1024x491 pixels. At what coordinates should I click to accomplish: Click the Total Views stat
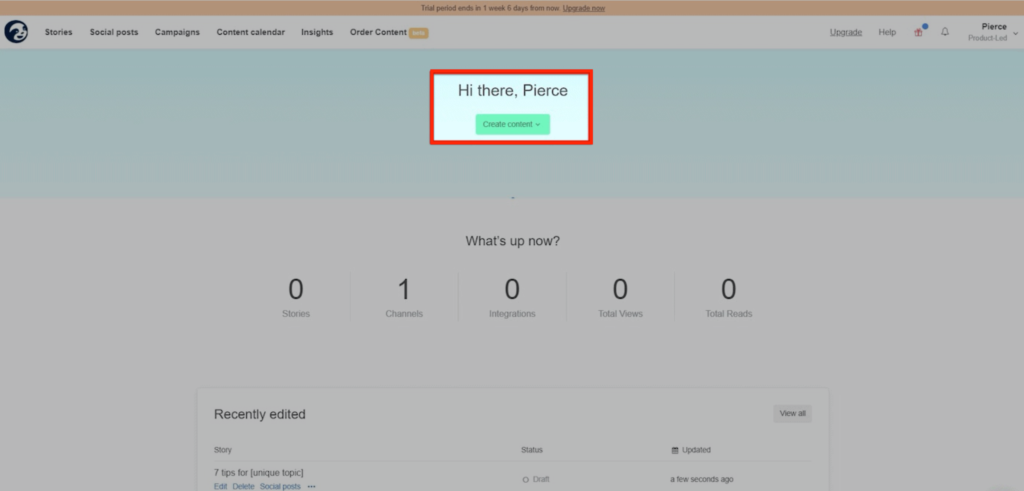[x=620, y=297]
